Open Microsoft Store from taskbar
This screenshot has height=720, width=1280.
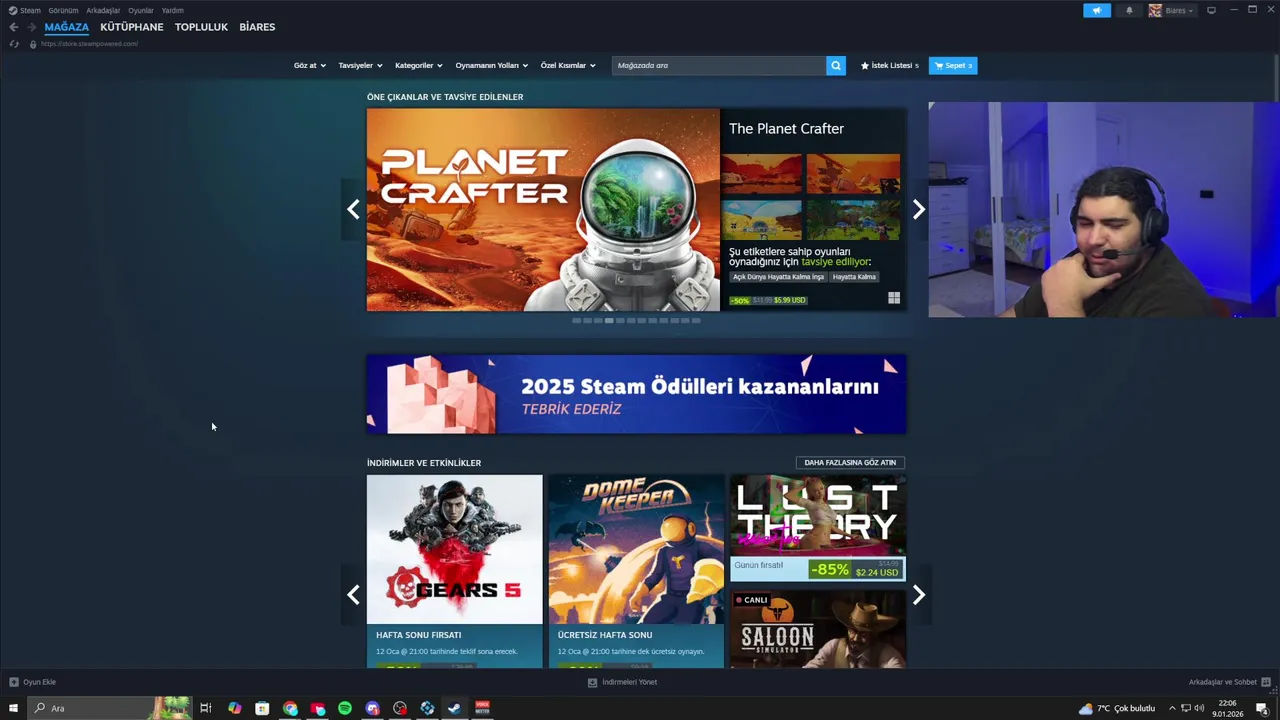262,708
